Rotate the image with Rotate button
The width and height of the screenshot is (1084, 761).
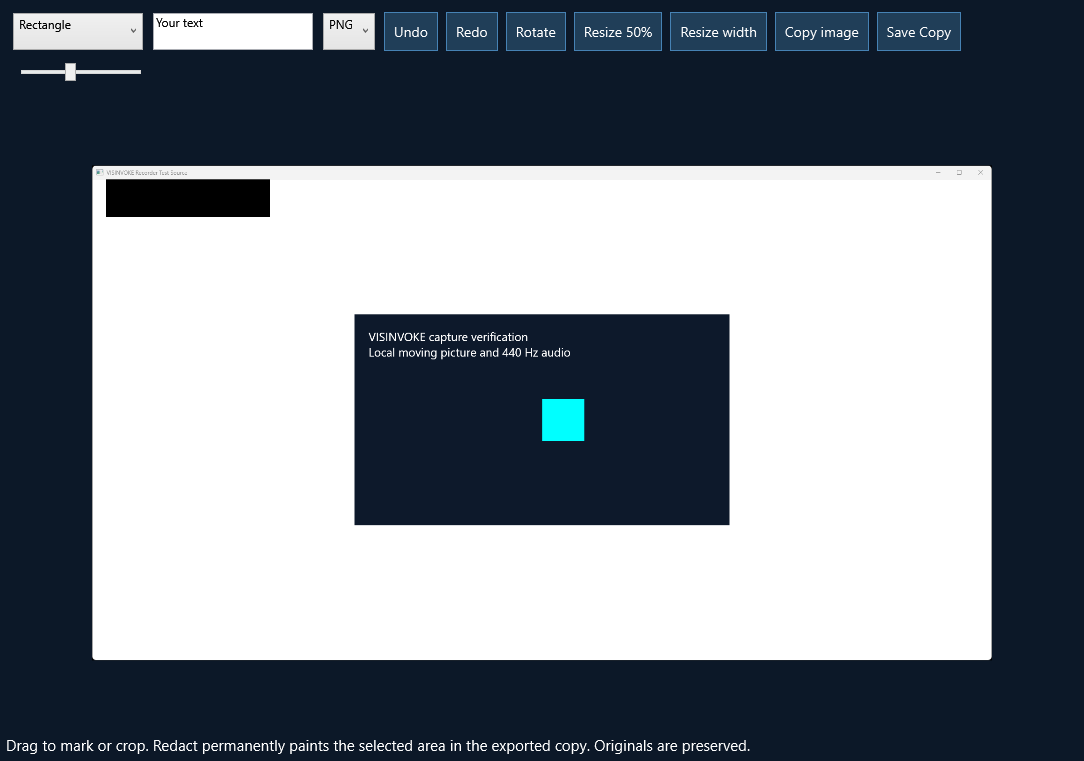pyautogui.click(x=536, y=32)
